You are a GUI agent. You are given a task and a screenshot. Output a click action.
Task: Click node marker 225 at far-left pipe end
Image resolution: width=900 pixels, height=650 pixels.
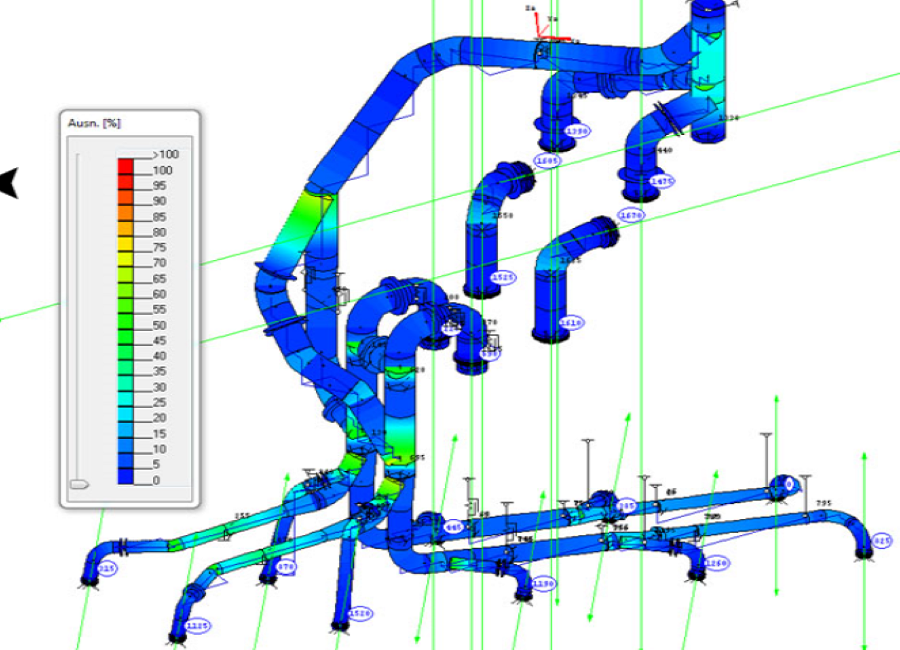tap(106, 569)
